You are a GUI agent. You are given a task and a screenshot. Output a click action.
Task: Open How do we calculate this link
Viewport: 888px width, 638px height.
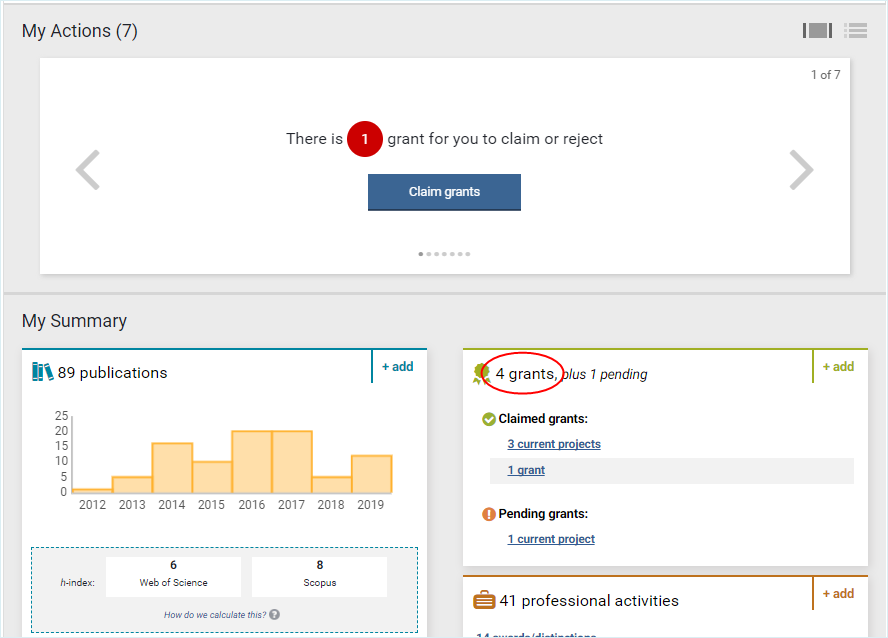point(215,615)
